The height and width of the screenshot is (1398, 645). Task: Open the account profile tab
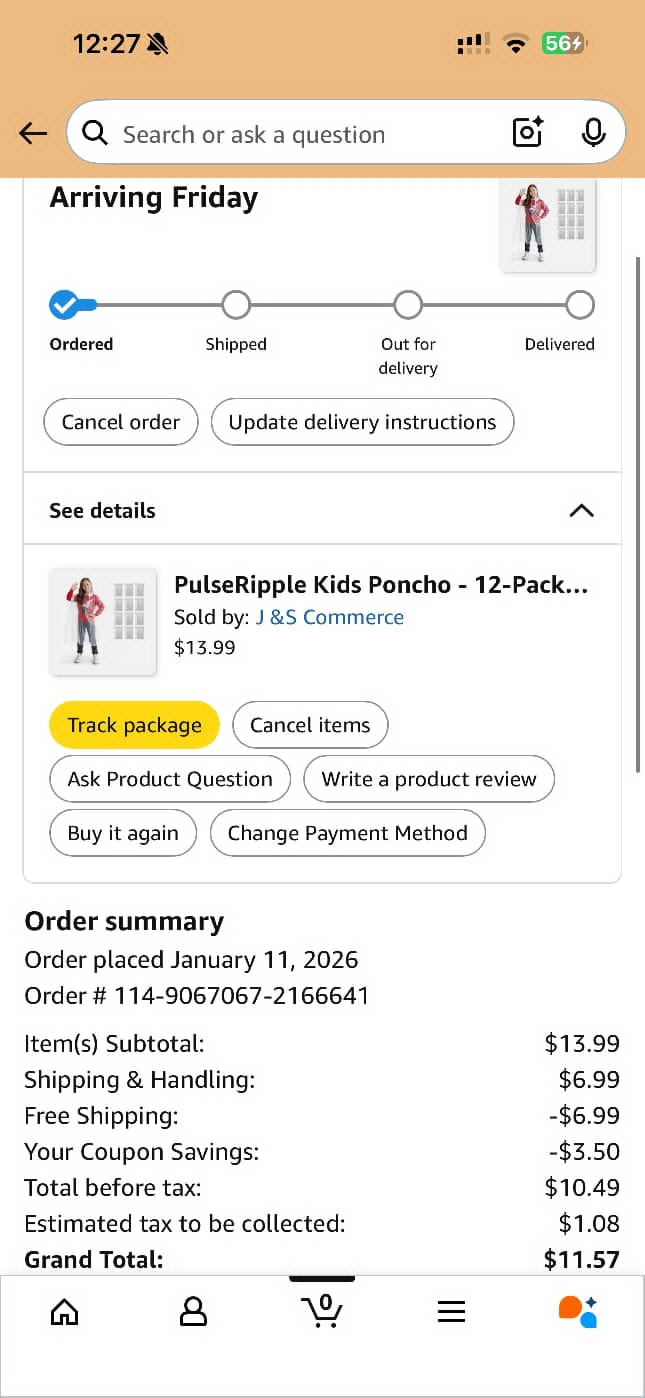(x=193, y=1311)
